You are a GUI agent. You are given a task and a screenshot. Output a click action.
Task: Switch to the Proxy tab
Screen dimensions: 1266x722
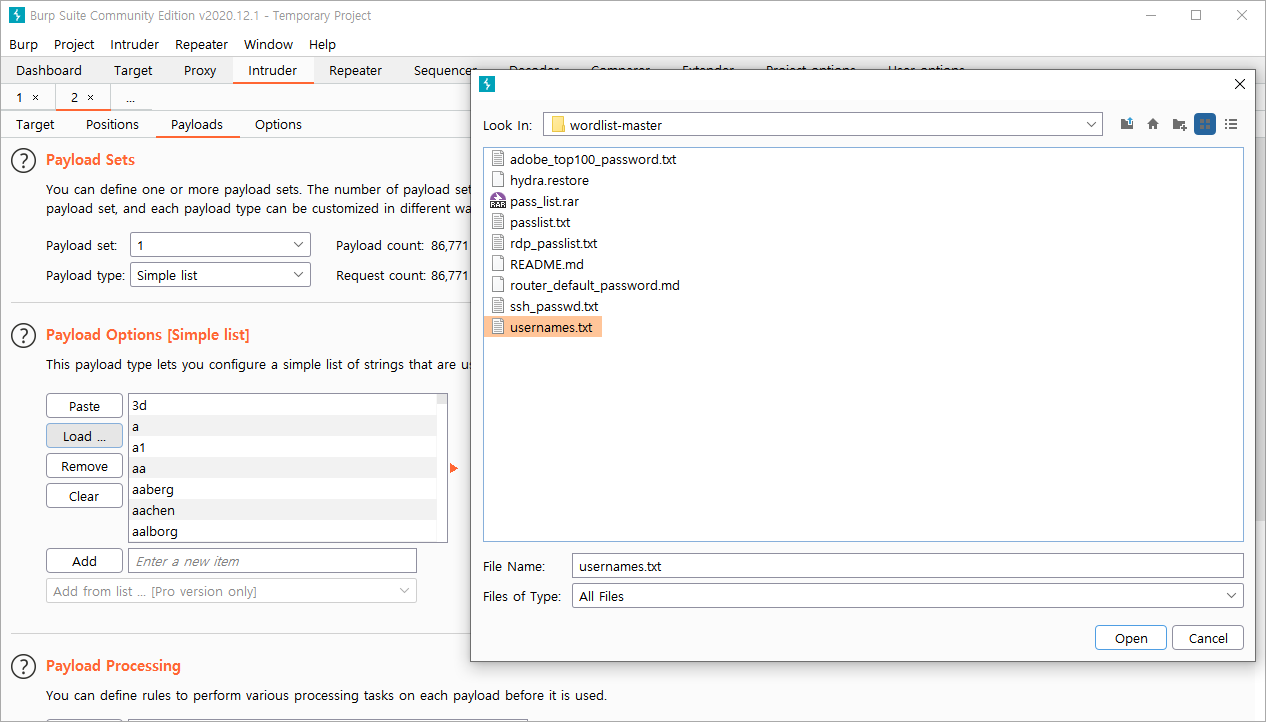coord(200,70)
